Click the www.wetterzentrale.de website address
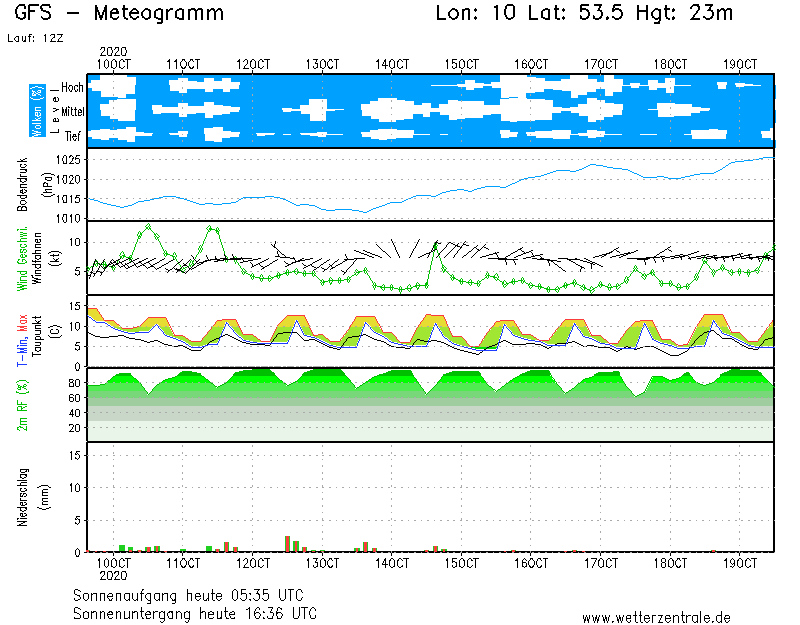Screen dimensions: 800x625 coord(656,618)
